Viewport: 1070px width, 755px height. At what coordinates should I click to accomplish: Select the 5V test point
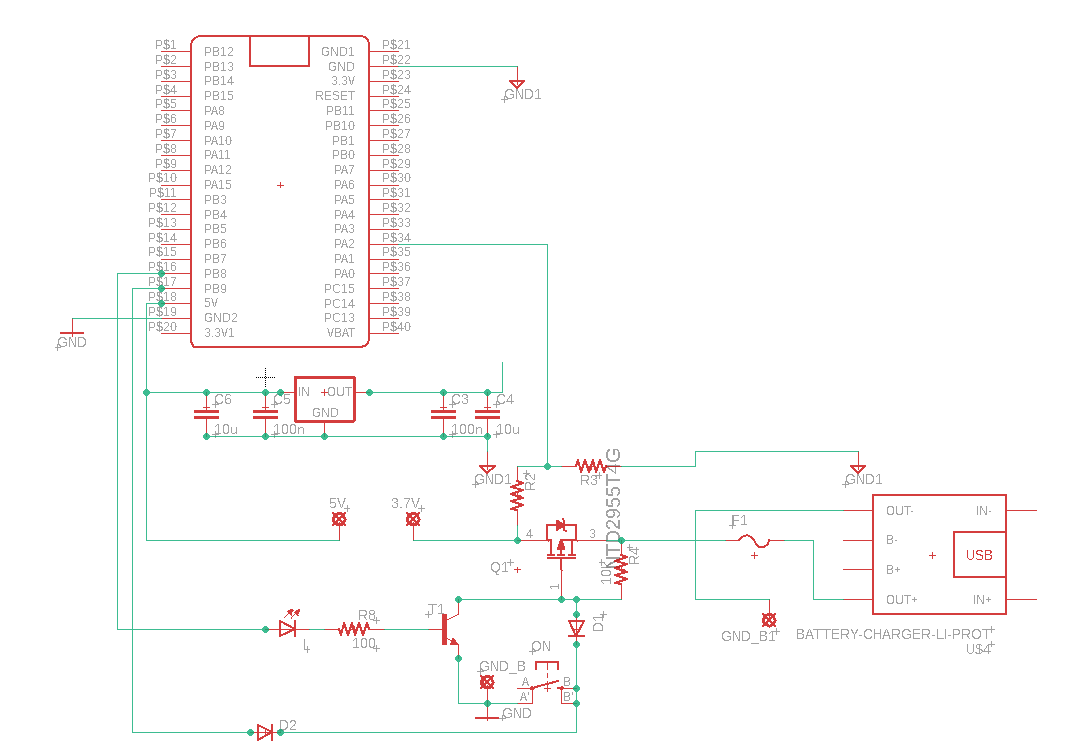click(x=339, y=519)
